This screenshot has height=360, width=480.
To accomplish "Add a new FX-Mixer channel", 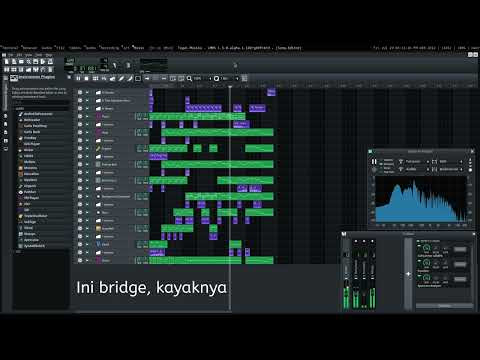I will [408, 274].
